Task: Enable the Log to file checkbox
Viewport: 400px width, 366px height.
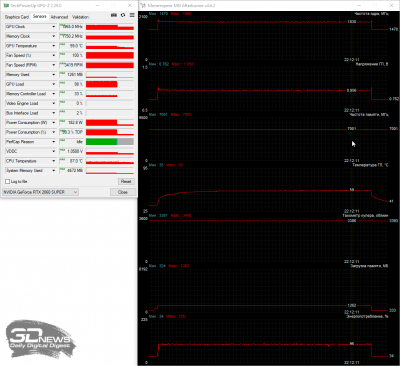Action: 7,182
